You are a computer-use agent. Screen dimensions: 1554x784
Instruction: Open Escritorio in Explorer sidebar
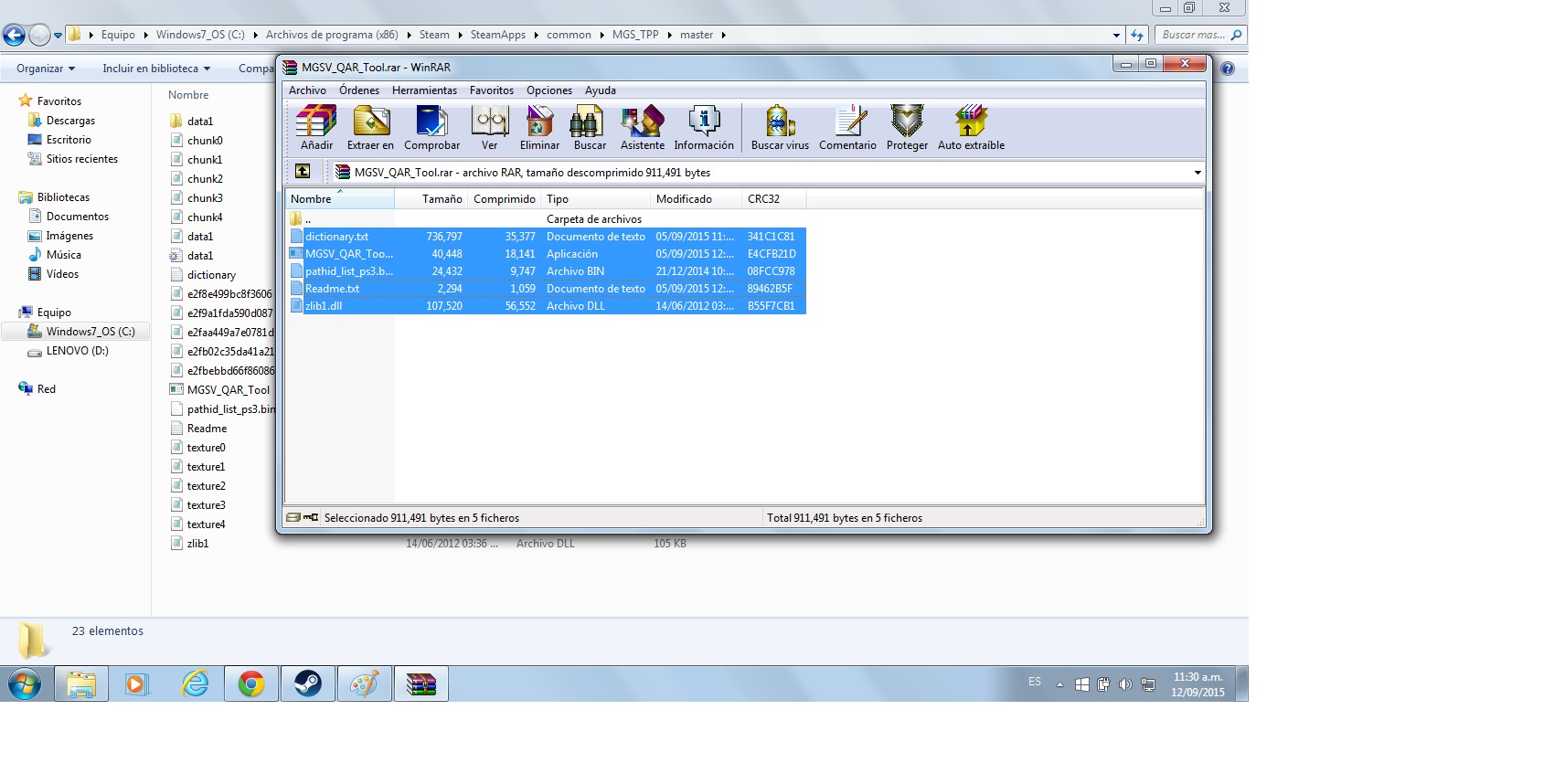click(69, 140)
